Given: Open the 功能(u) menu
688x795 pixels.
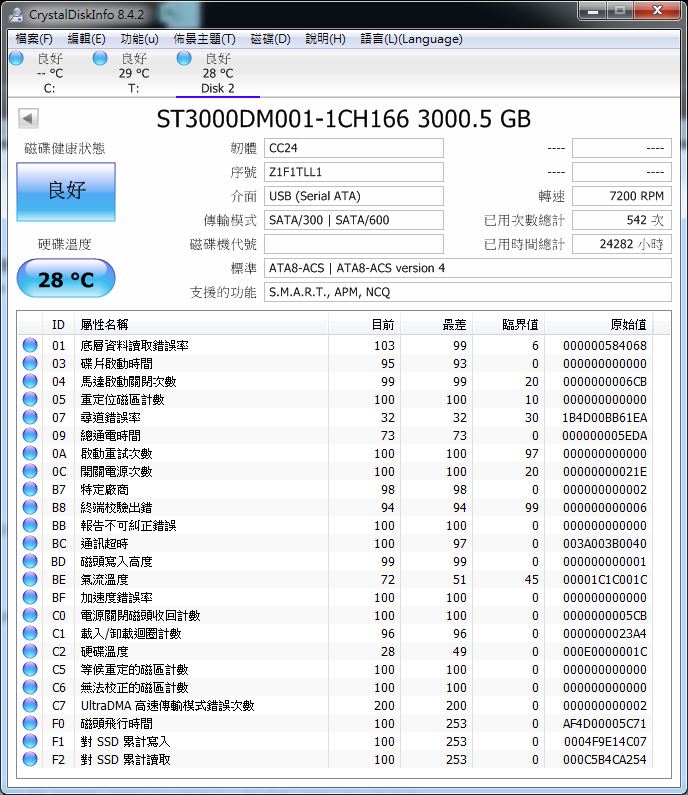Looking at the screenshot, I should point(139,39).
